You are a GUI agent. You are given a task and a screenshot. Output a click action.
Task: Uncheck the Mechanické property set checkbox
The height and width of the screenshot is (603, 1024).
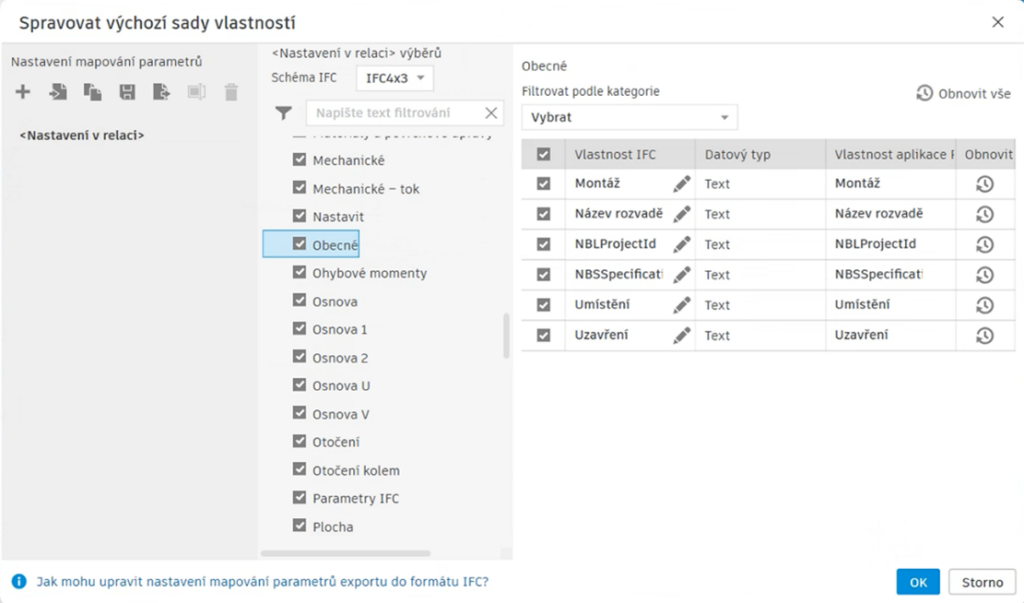(x=299, y=160)
